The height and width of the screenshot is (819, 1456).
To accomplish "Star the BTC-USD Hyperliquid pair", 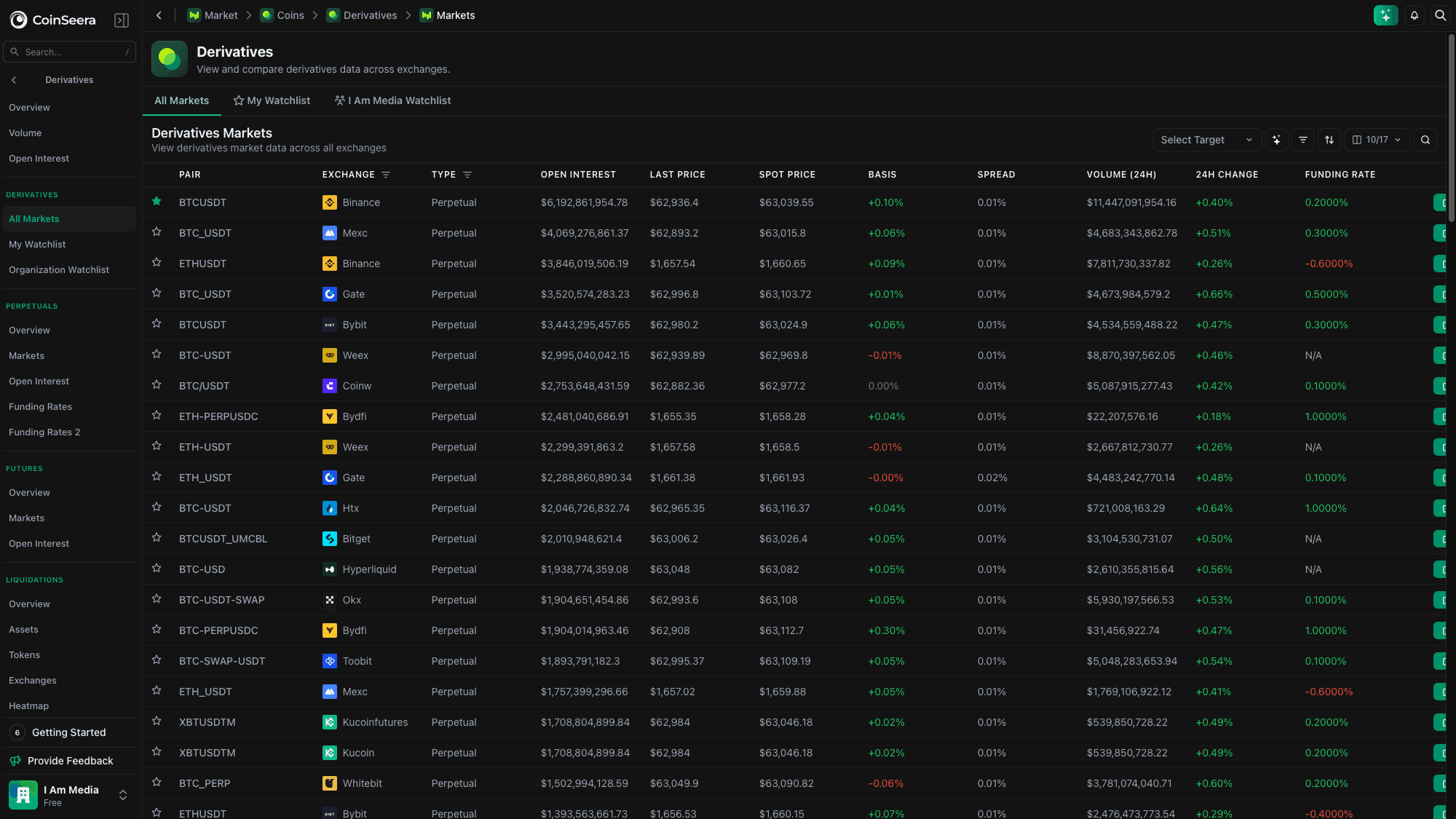I will point(157,569).
